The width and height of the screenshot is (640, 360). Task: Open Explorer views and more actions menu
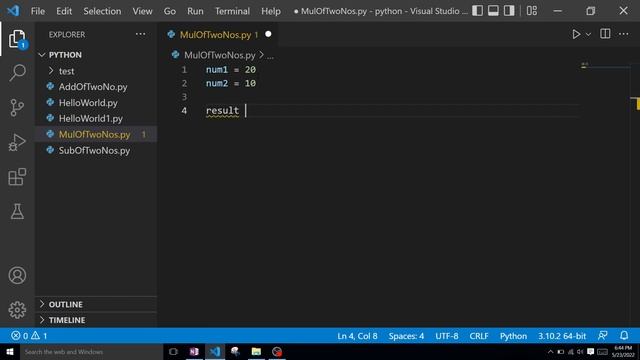(140, 34)
